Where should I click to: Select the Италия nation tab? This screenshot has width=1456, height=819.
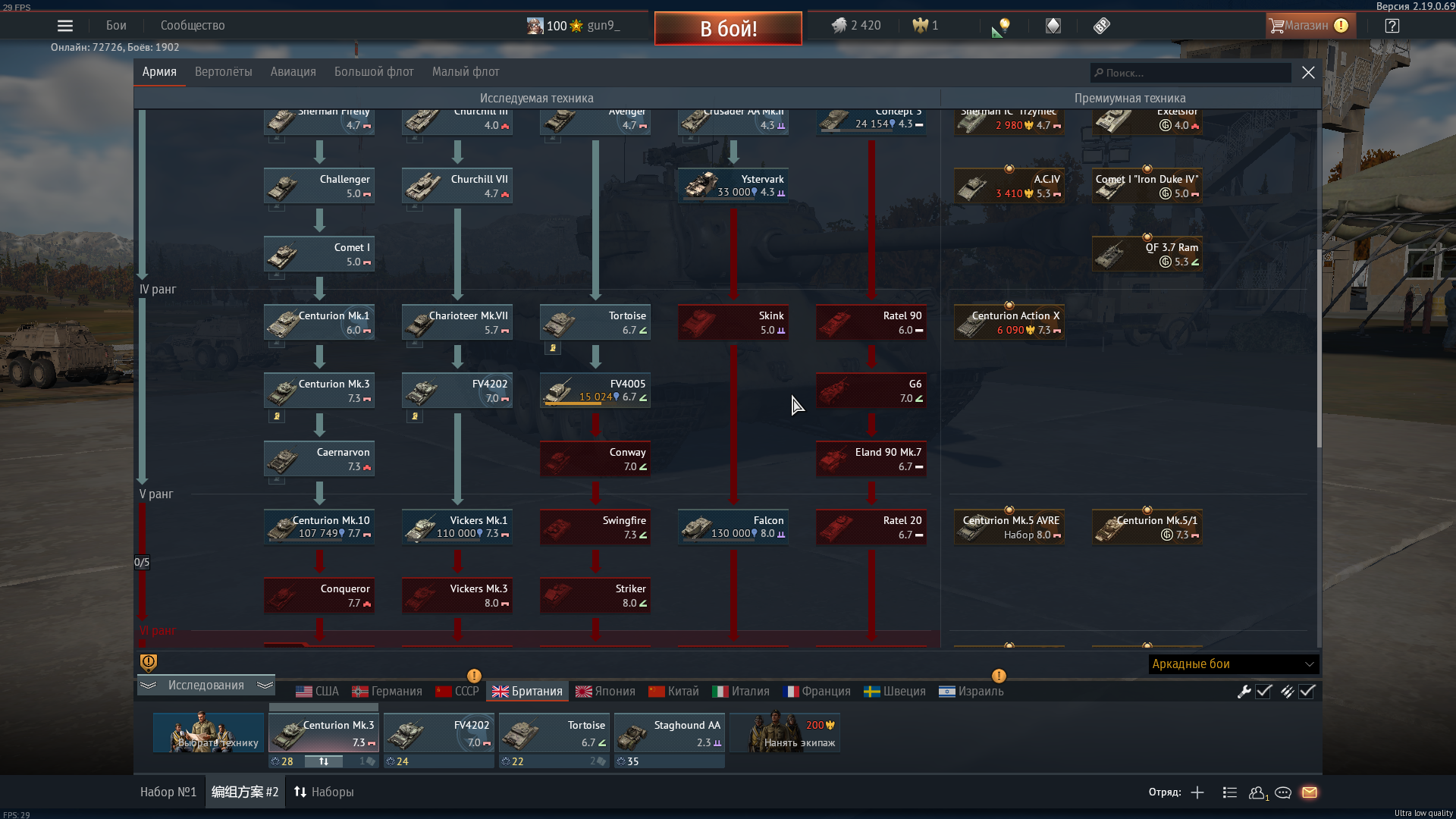coord(741,692)
